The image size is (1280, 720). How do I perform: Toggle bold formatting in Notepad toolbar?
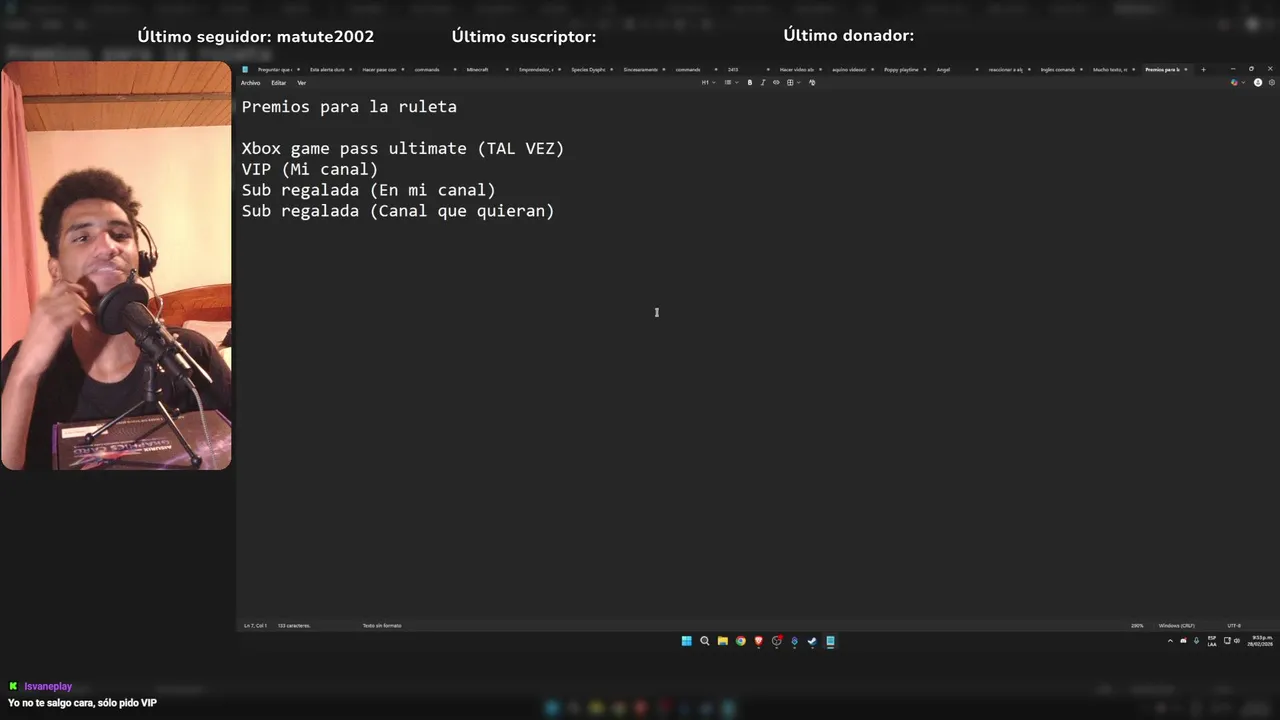[750, 83]
